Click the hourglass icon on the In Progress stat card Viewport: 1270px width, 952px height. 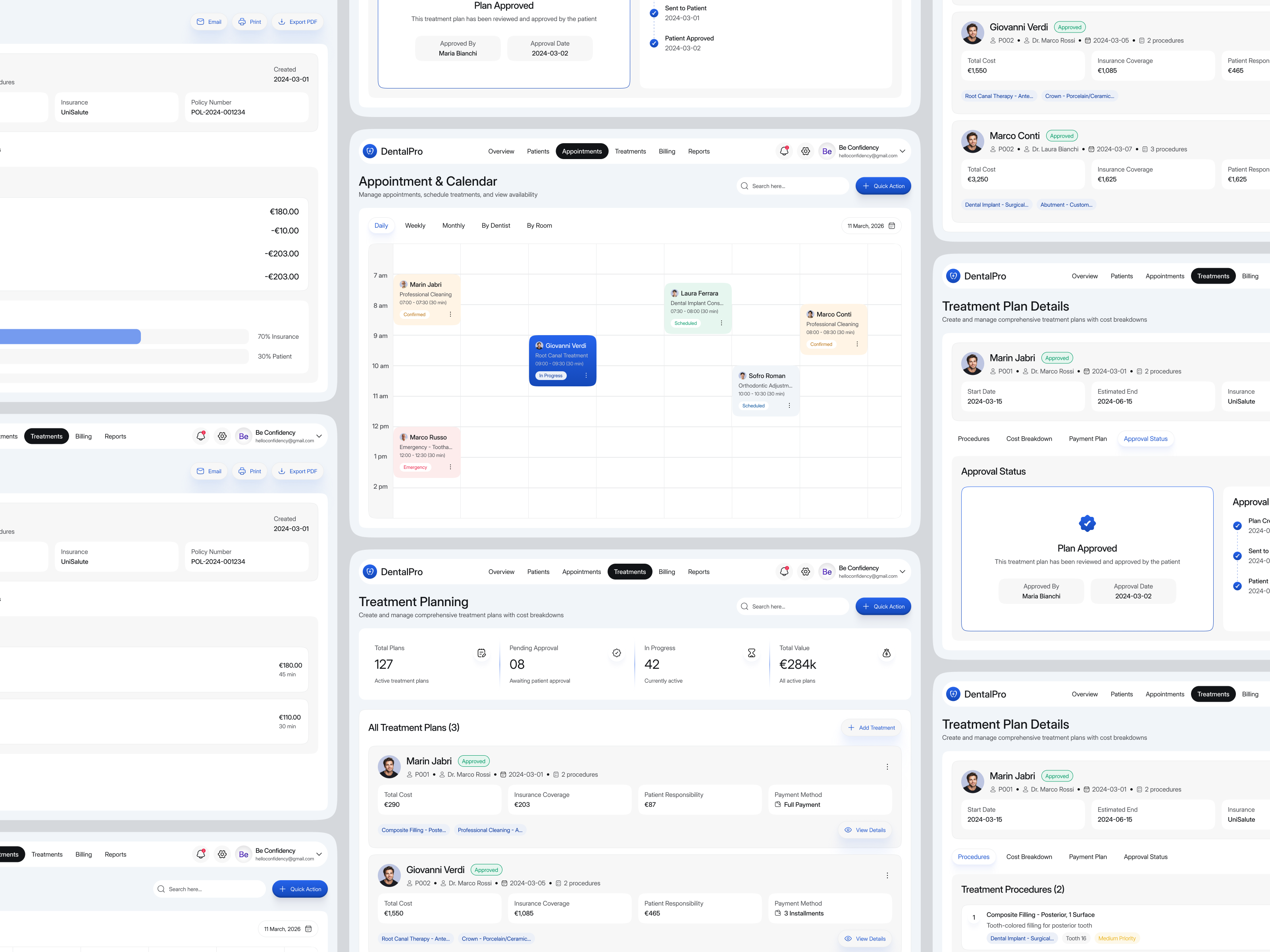tap(752, 653)
